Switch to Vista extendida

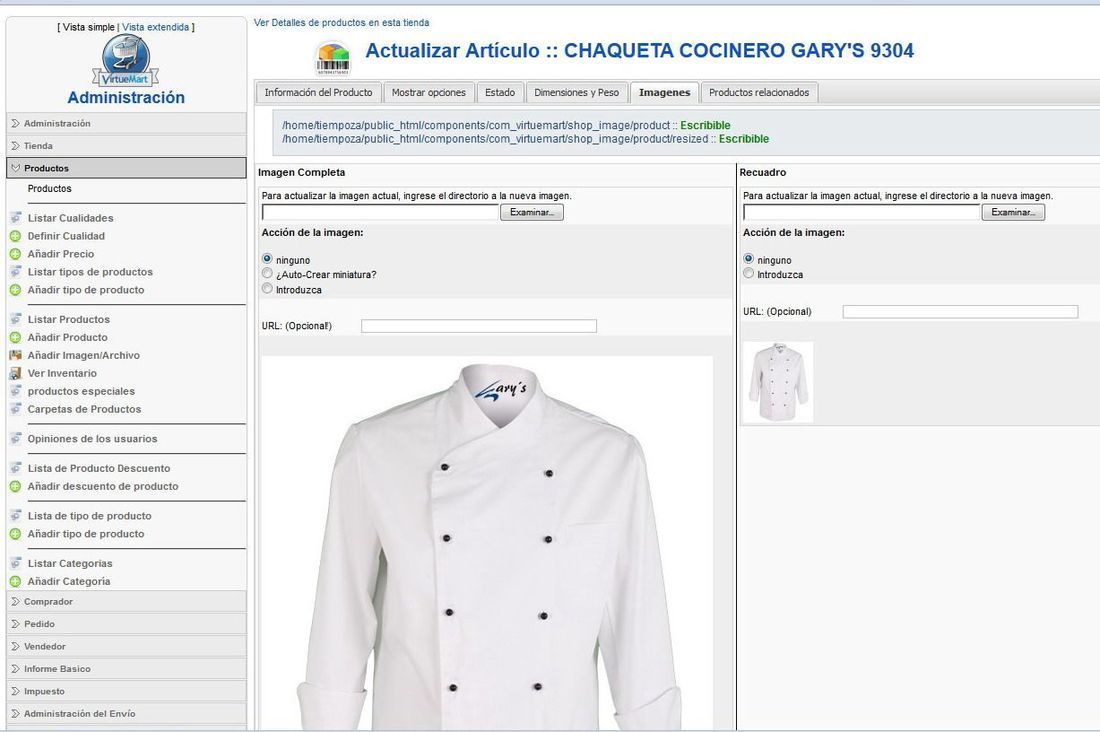[x=156, y=27]
